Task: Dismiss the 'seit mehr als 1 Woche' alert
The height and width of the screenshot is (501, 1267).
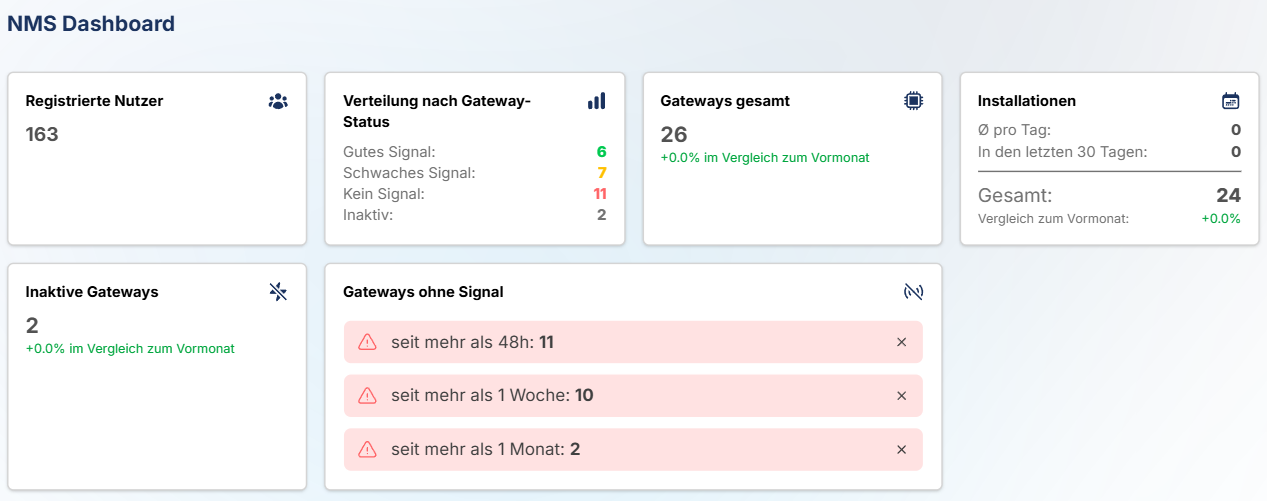Action: [901, 396]
